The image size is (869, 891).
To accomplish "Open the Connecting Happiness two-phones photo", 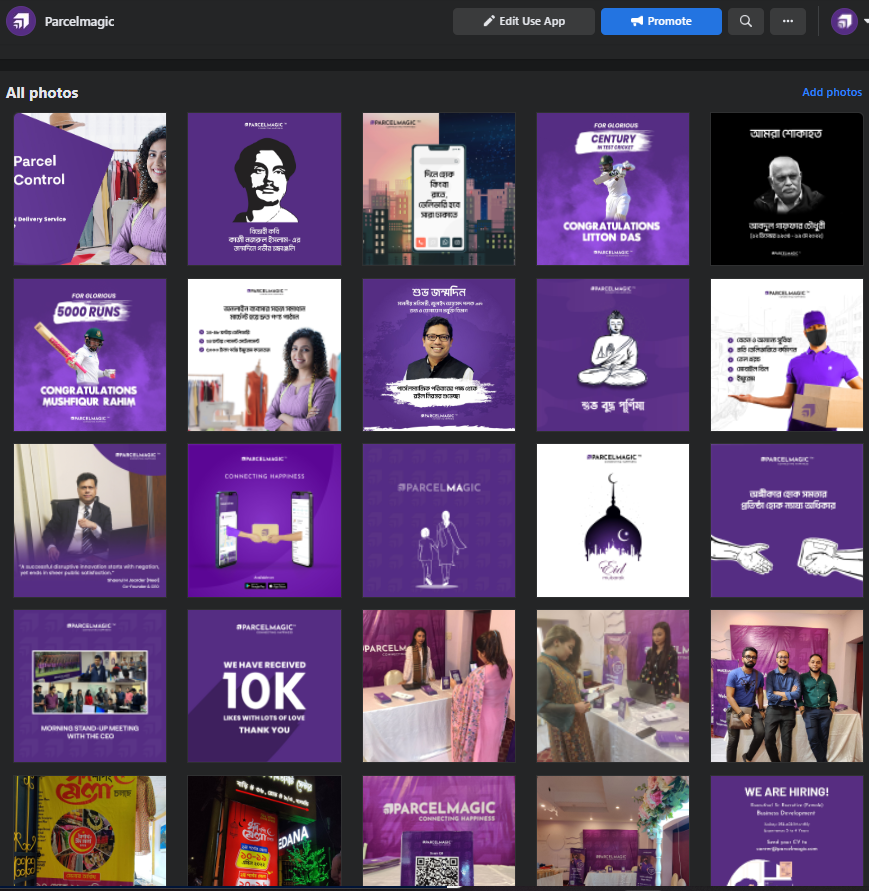I will pos(264,521).
